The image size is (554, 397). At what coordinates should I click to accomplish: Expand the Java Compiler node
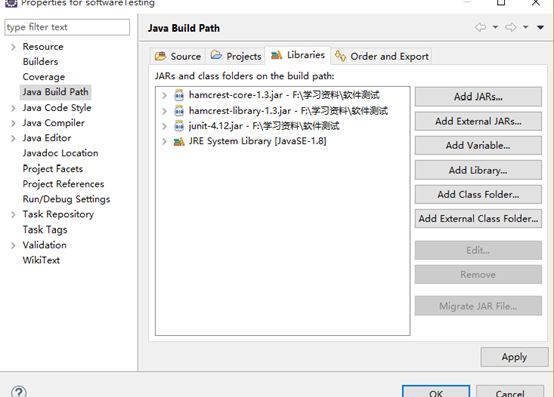point(13,123)
